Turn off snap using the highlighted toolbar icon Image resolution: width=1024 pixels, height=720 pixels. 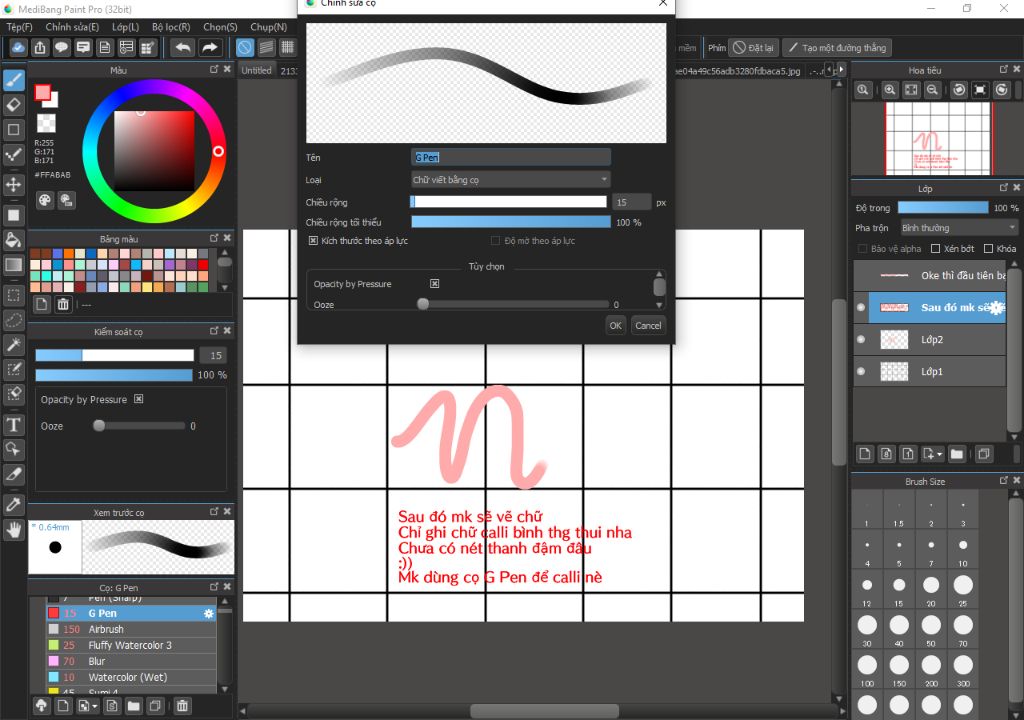click(244, 48)
